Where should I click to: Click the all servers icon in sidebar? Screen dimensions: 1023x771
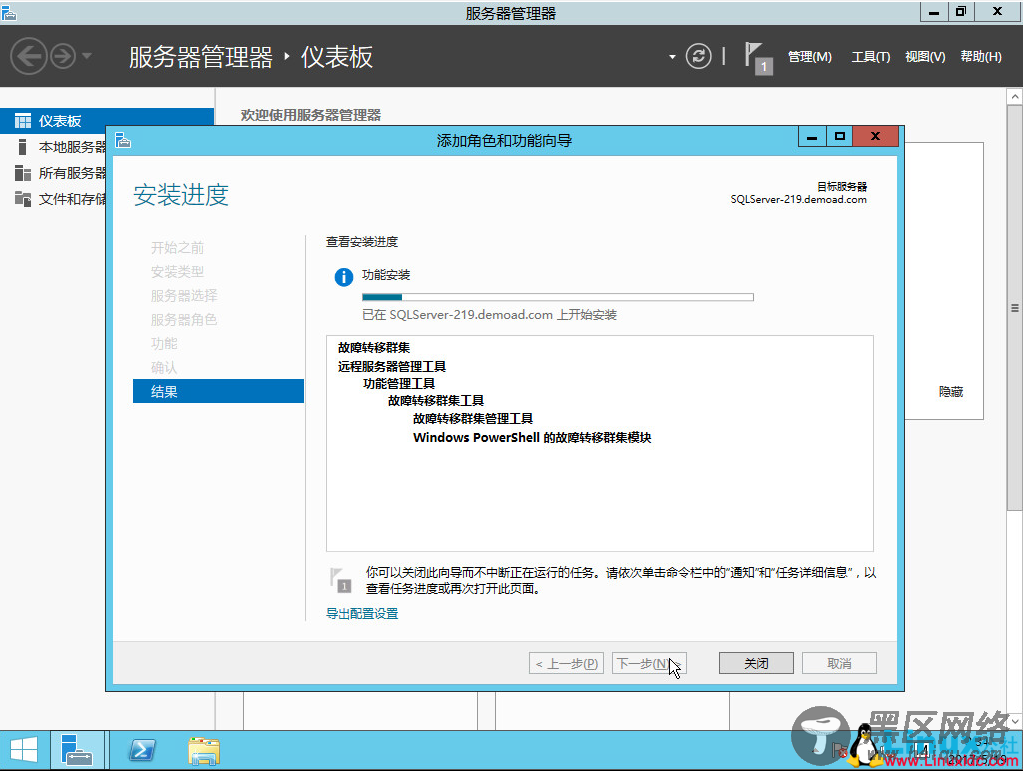point(23,173)
